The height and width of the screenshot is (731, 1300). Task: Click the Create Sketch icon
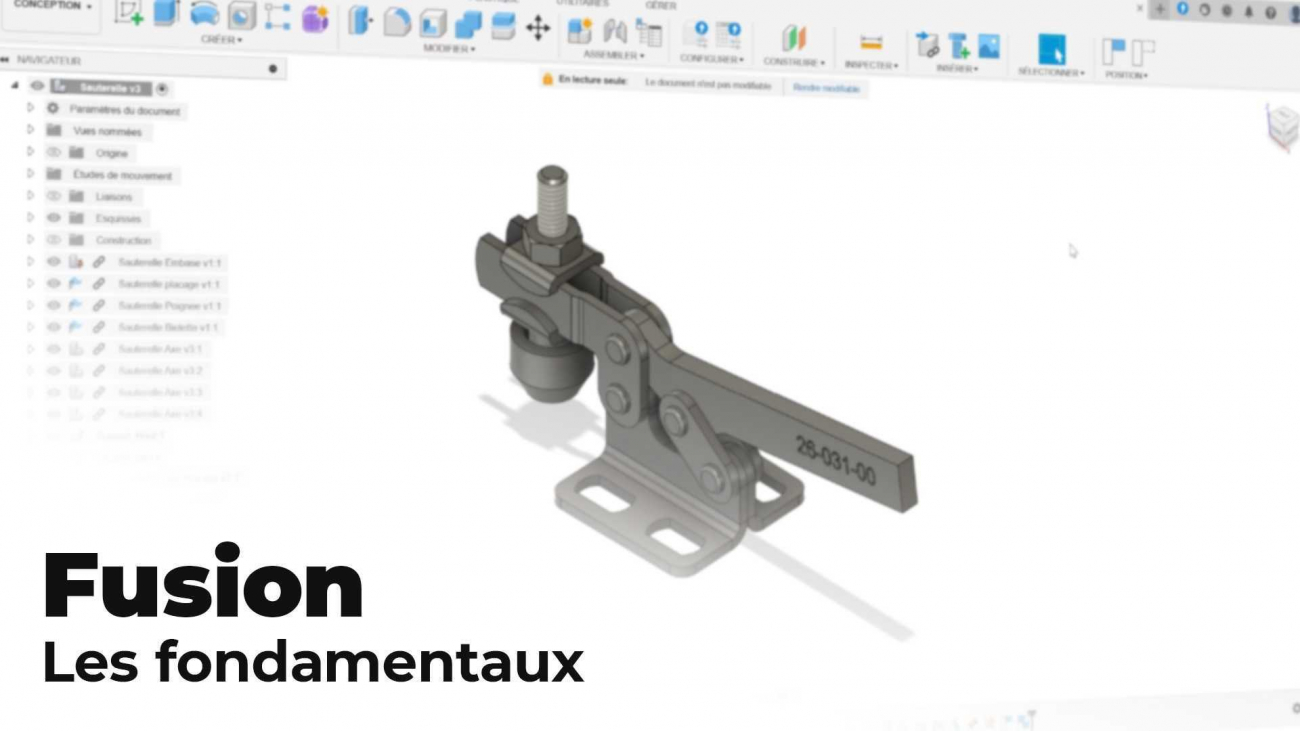tap(128, 13)
